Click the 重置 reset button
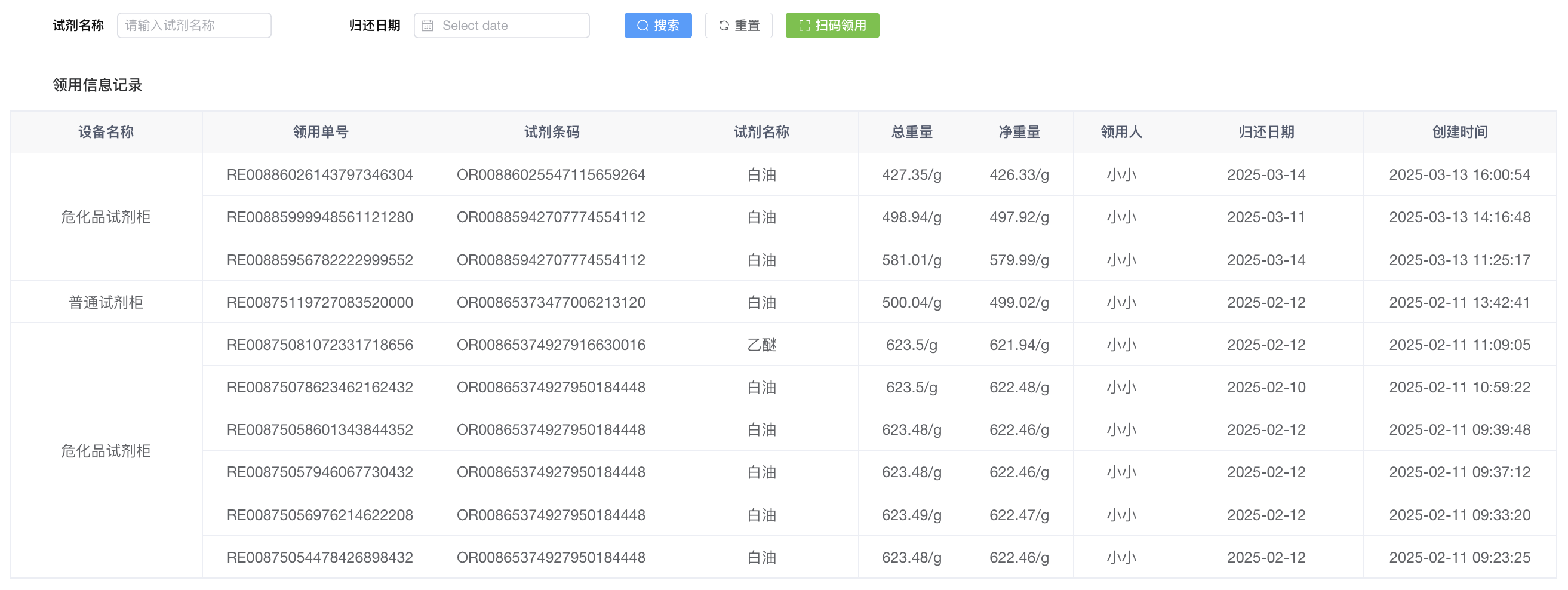1568x590 pixels. coord(739,26)
